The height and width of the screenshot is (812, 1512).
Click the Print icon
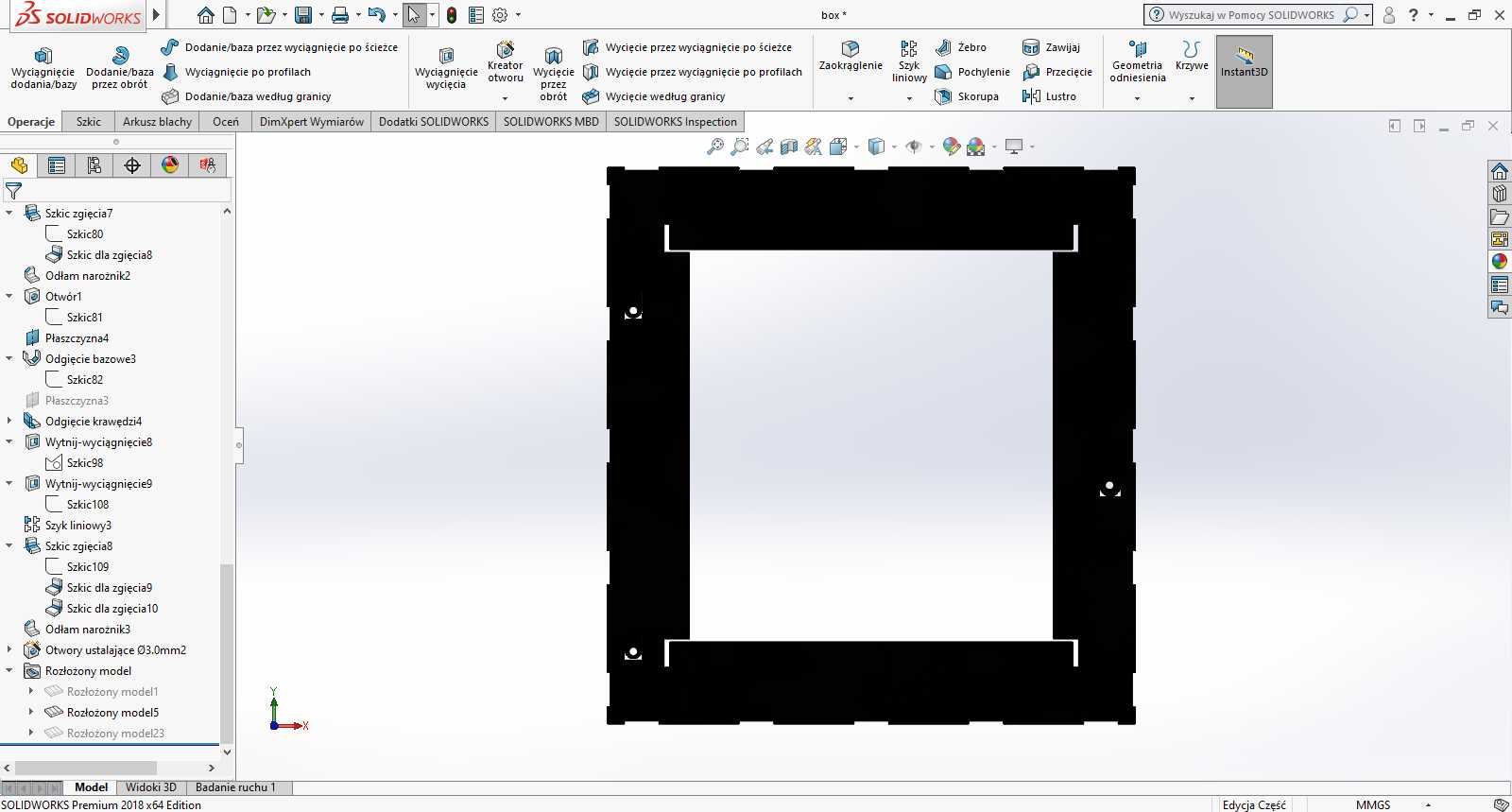pos(340,15)
